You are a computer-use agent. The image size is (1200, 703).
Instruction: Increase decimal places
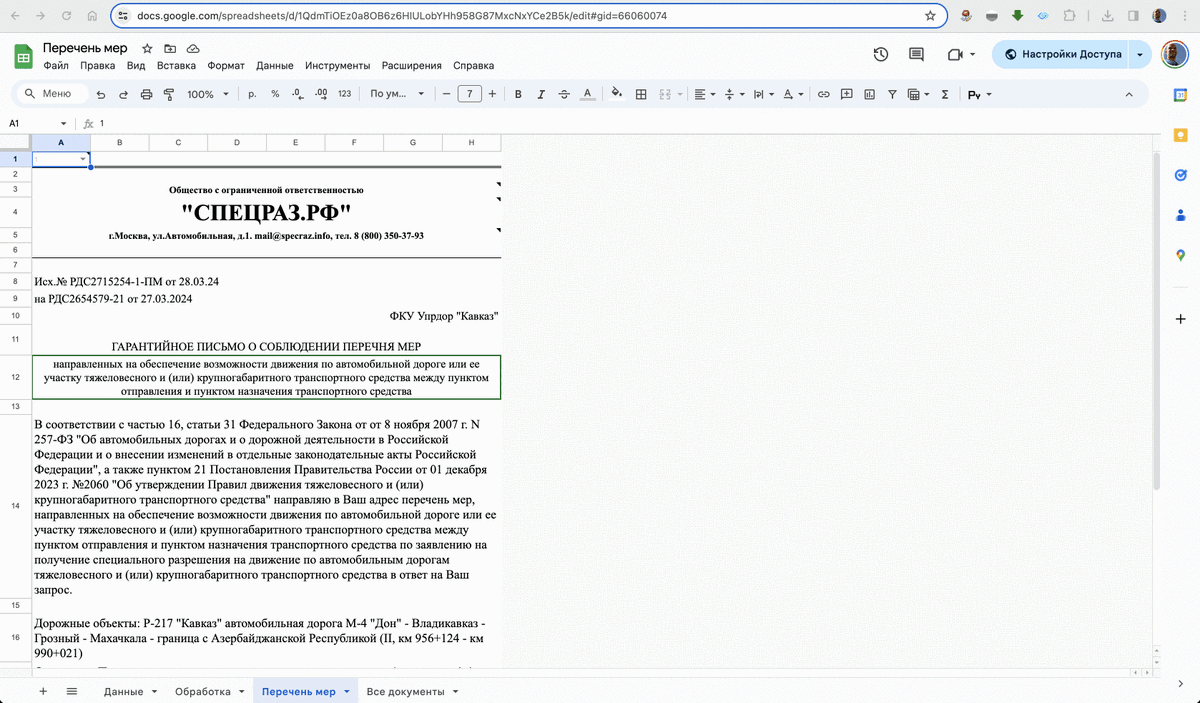320,94
